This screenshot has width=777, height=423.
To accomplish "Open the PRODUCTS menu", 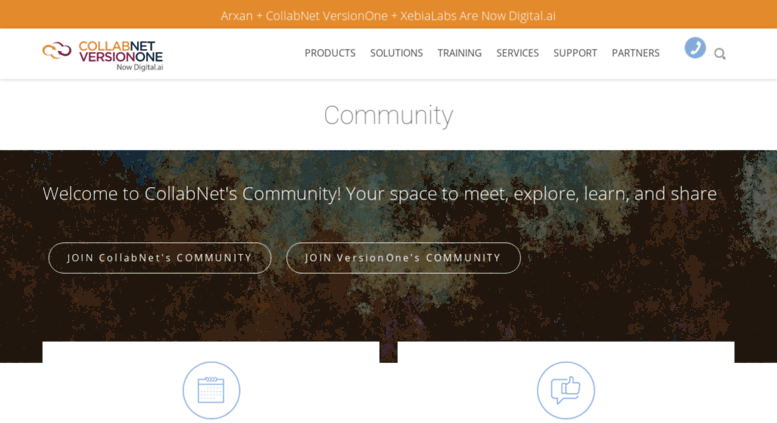I will click(x=330, y=53).
